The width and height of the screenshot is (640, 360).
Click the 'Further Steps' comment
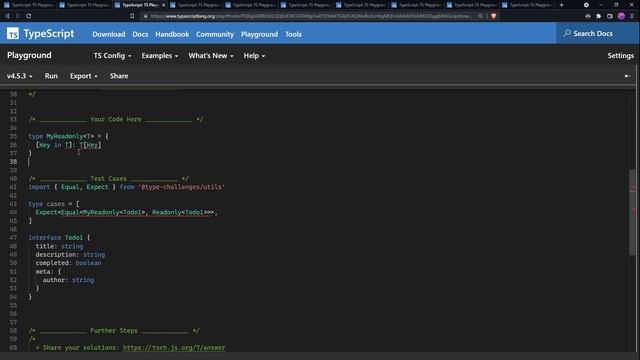pos(114,331)
